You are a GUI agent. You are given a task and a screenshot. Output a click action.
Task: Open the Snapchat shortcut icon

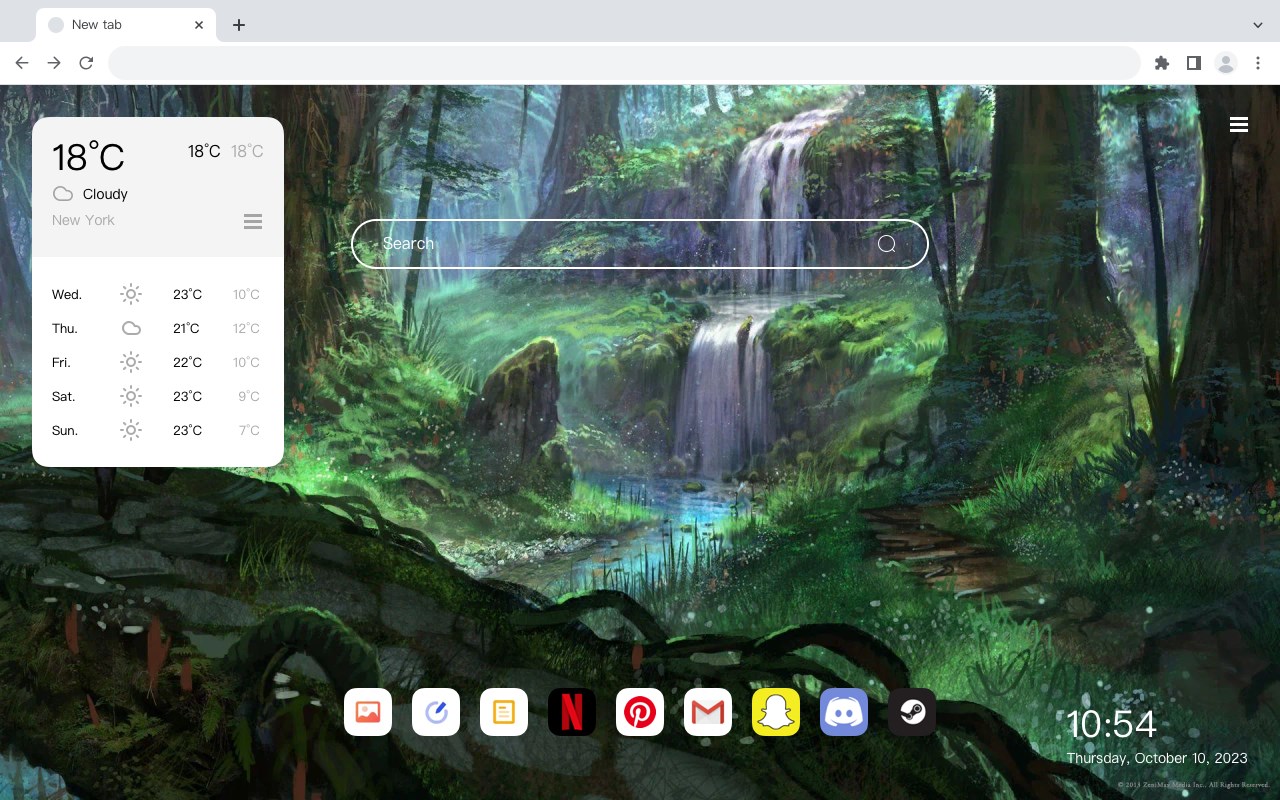(776, 712)
